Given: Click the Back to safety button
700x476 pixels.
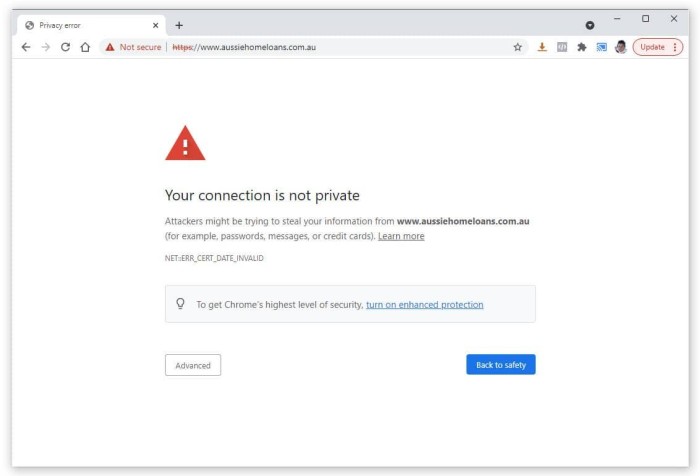Looking at the screenshot, I should [x=501, y=365].
